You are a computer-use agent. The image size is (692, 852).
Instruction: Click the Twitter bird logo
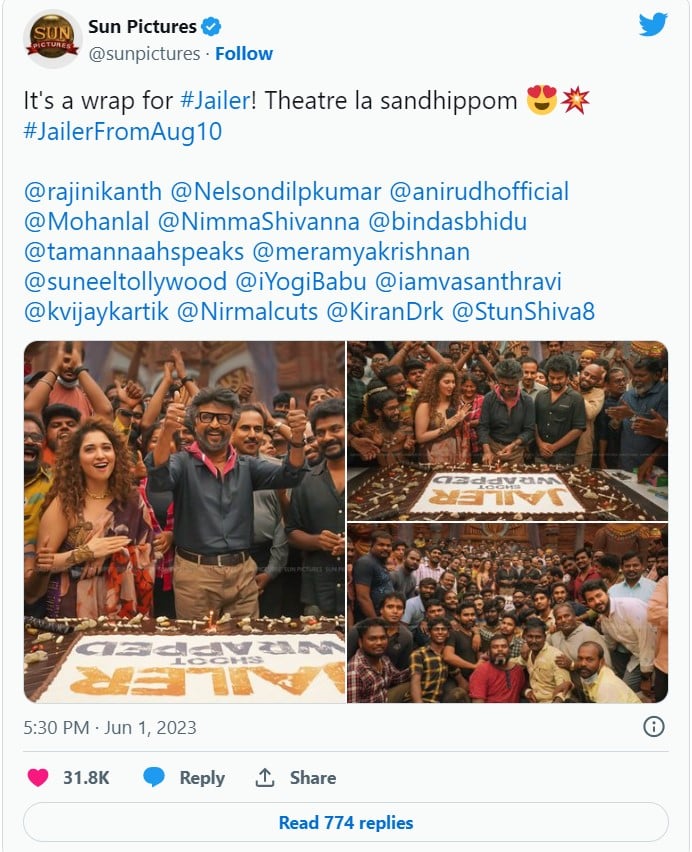point(653,24)
